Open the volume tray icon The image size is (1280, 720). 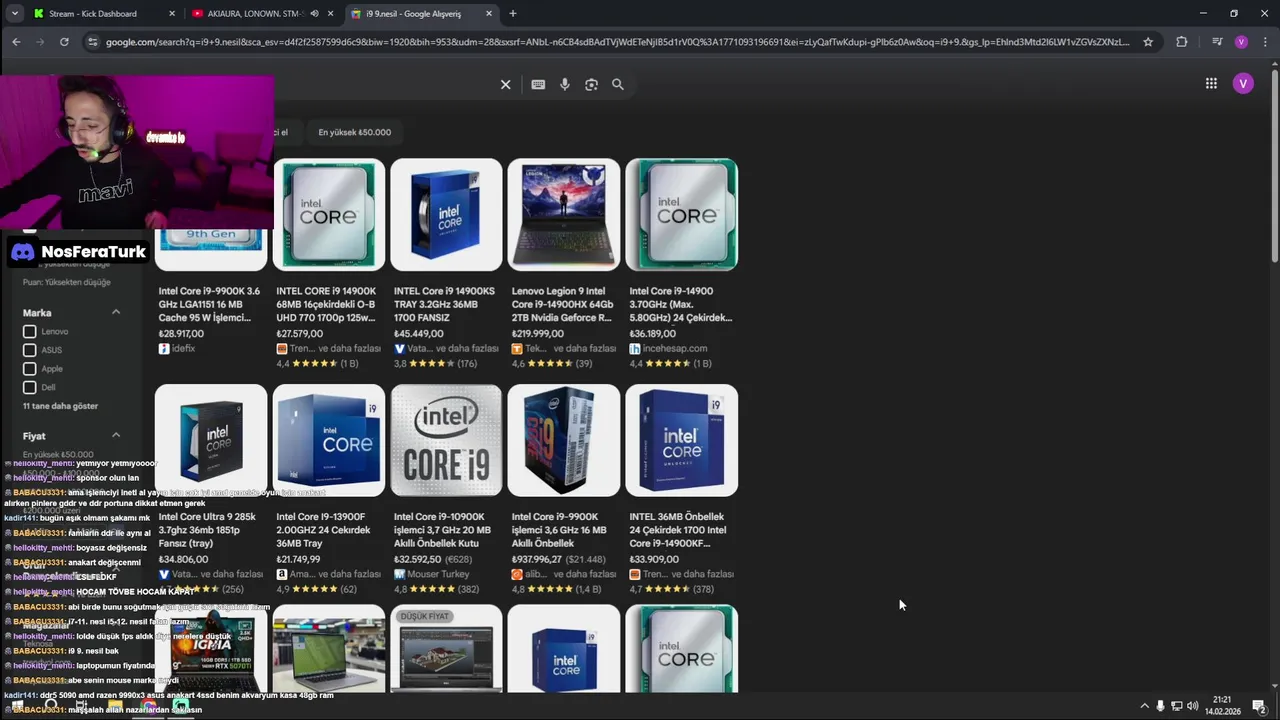[x=1192, y=706]
